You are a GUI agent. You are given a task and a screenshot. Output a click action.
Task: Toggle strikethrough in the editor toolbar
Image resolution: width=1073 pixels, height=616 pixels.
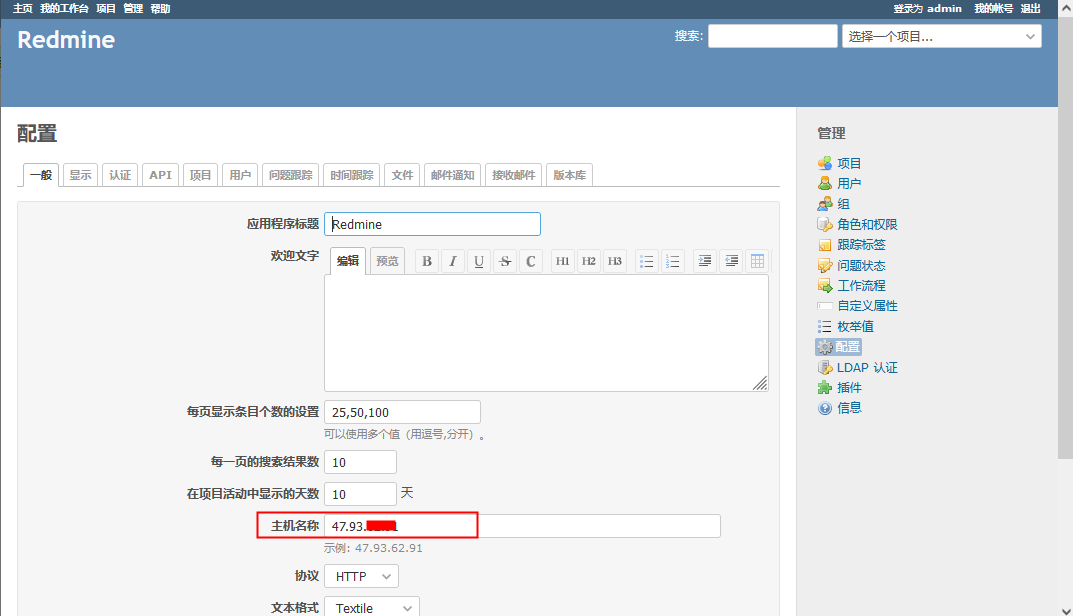coord(505,261)
